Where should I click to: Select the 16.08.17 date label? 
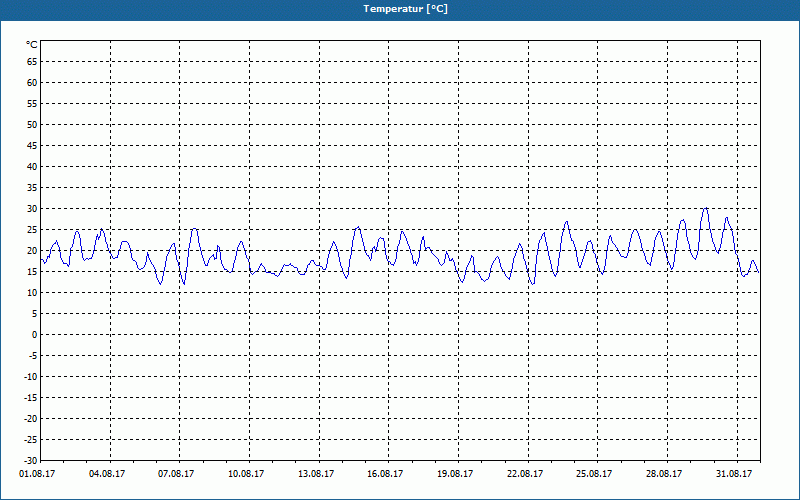point(385,474)
